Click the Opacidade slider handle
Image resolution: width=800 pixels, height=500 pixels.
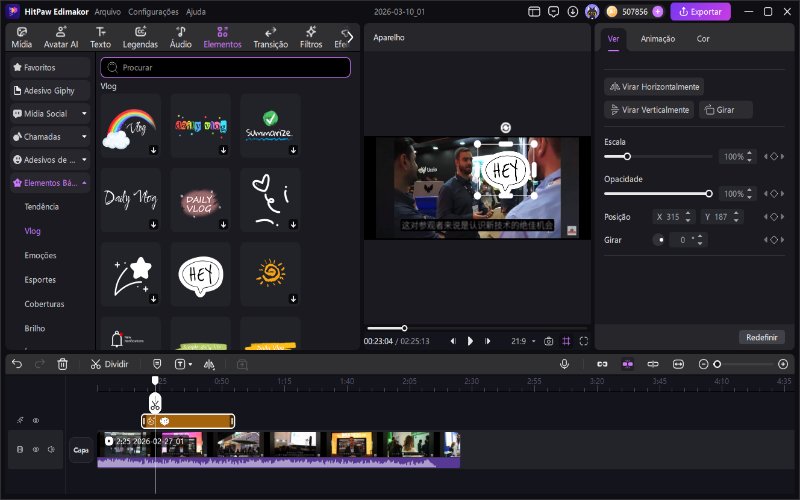coord(709,193)
